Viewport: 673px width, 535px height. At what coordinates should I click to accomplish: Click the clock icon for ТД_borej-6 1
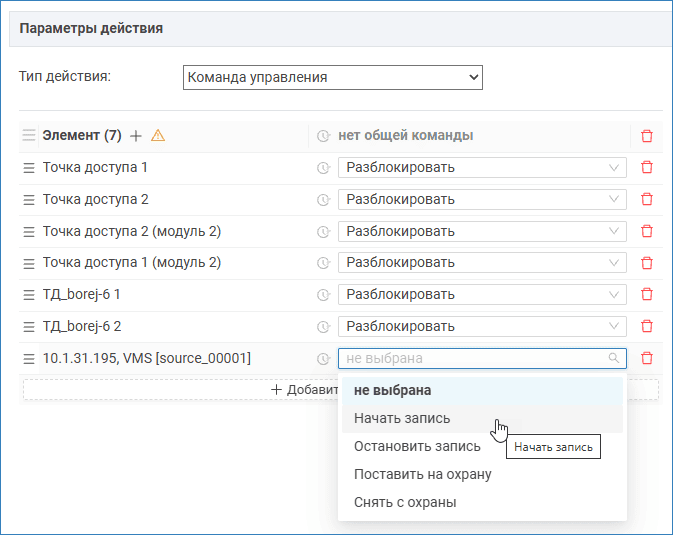323,295
